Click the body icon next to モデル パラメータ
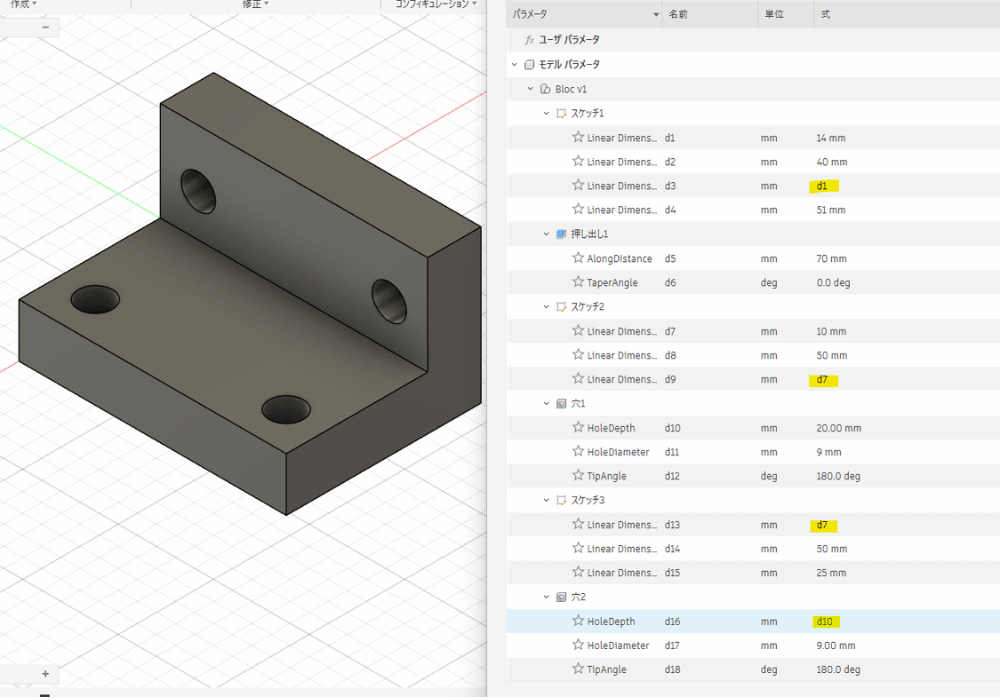The width and height of the screenshot is (1000, 700). 529,65
